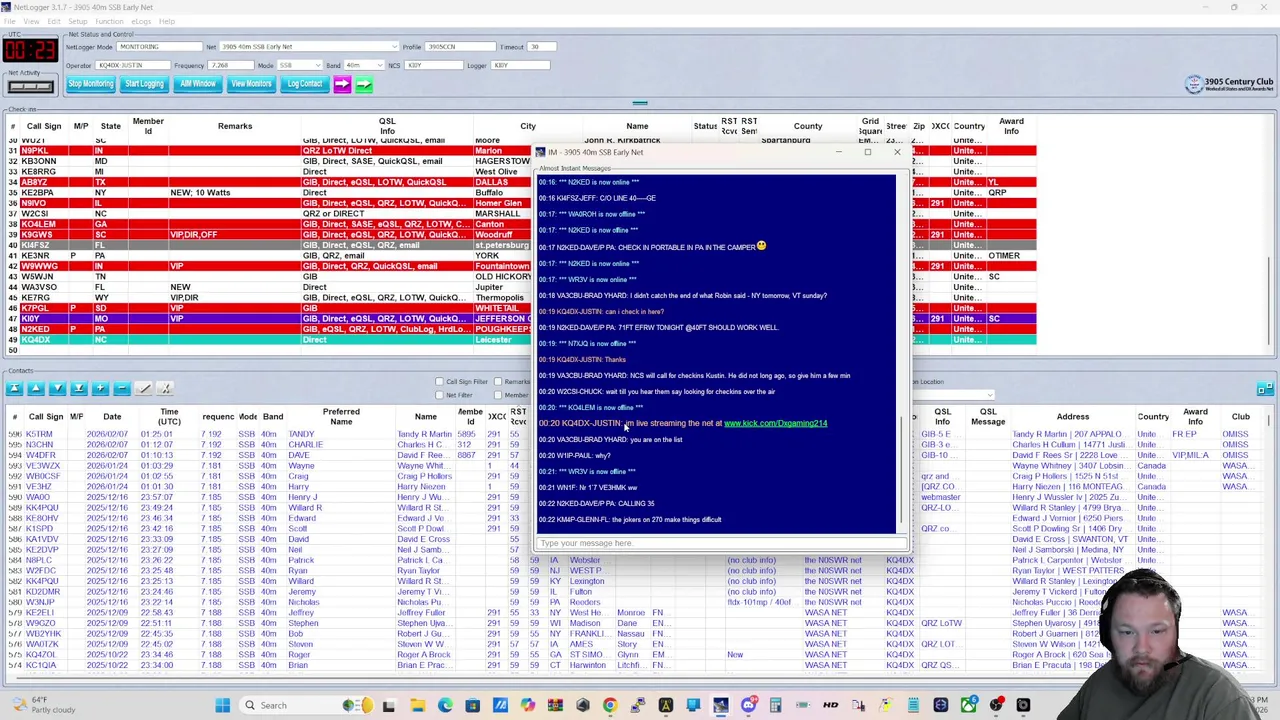
Task: Click the minus remove contact icon
Action: click(121, 388)
